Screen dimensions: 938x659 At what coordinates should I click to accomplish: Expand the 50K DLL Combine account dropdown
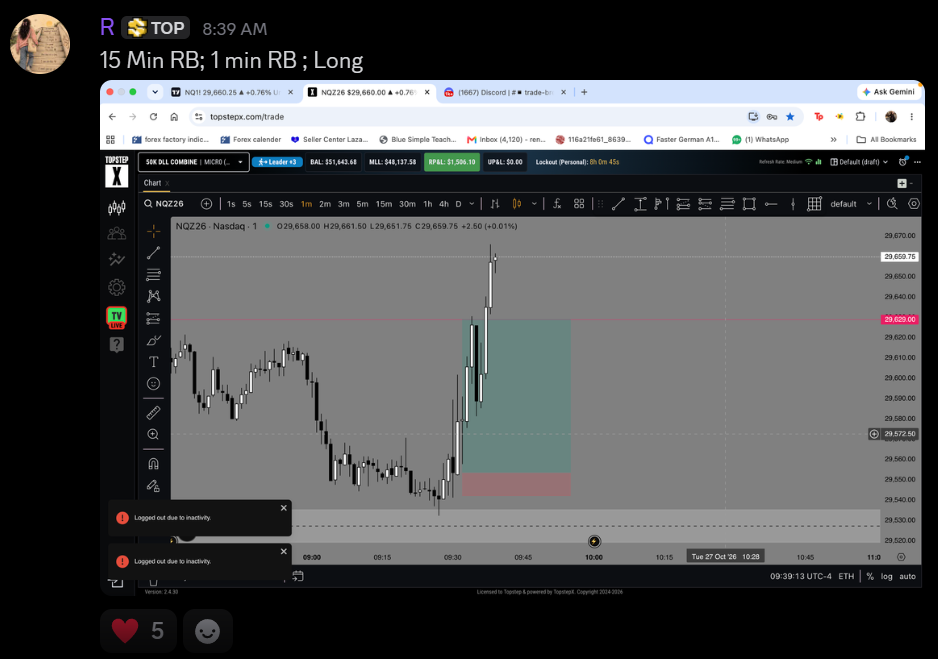pyautogui.click(x=194, y=162)
